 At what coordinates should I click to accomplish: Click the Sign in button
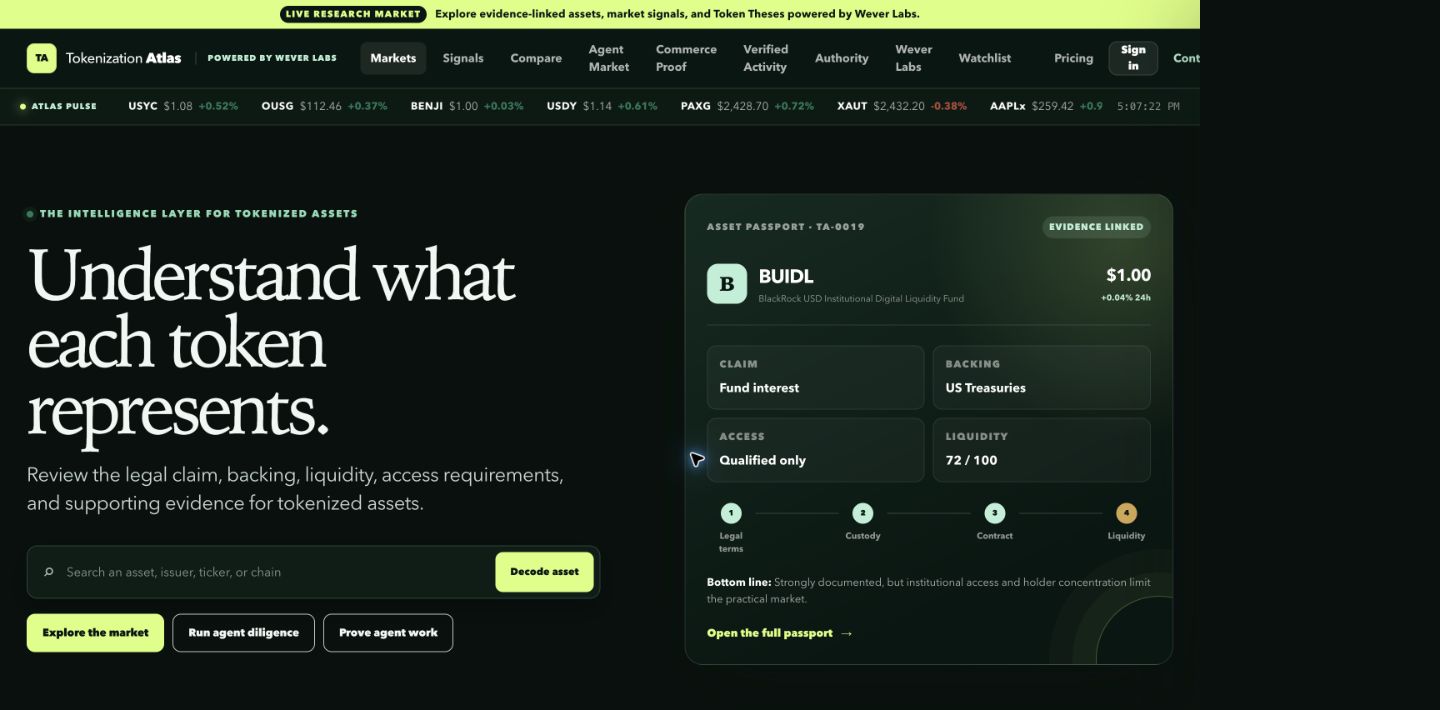click(1133, 58)
